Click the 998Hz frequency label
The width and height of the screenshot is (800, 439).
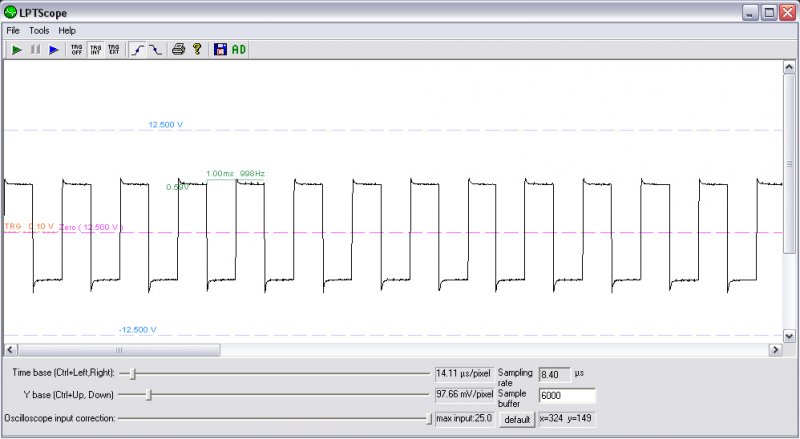(x=252, y=174)
